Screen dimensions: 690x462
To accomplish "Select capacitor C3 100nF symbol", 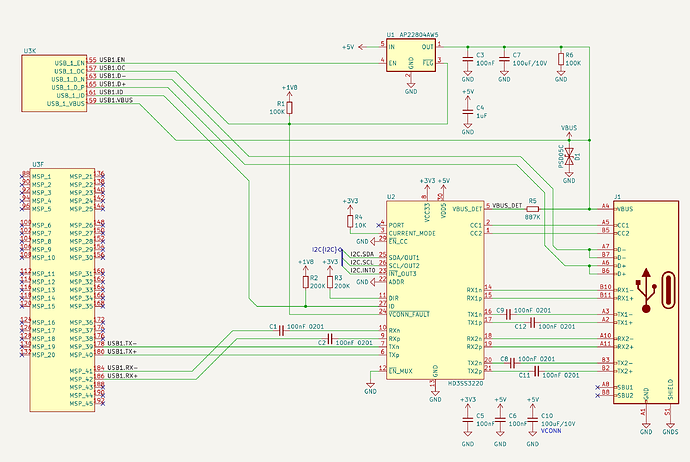I will click(x=468, y=59).
